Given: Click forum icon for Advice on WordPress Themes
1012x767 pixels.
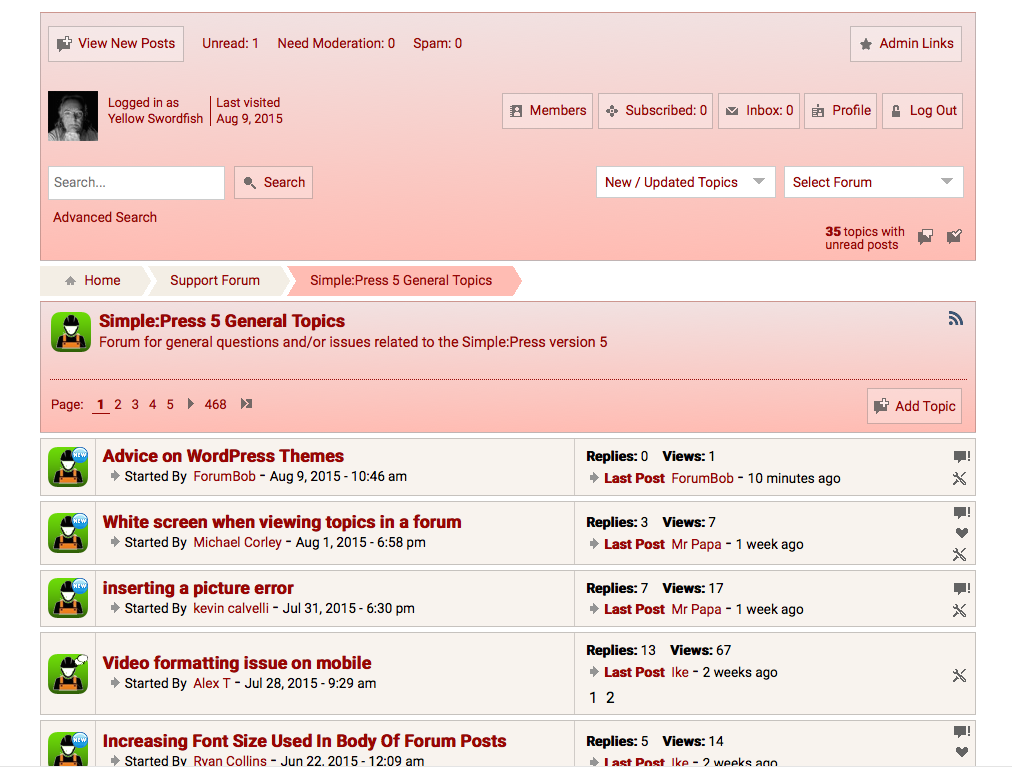Looking at the screenshot, I should pyautogui.click(x=68, y=467).
